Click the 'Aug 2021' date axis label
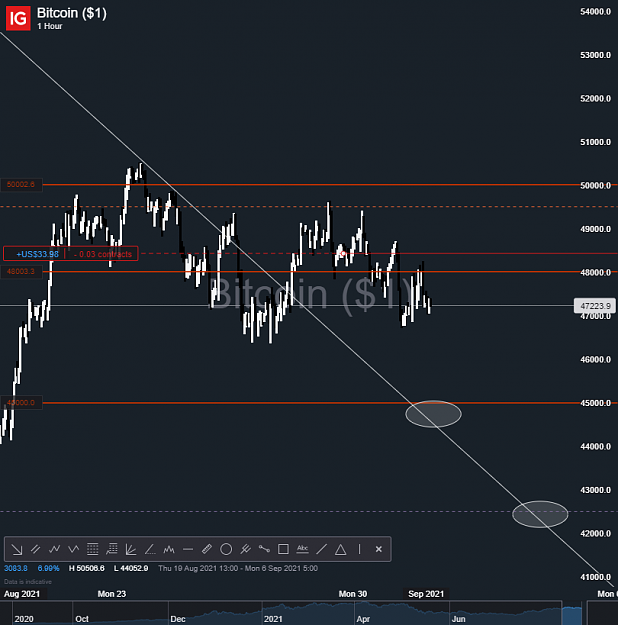Viewport: 618px width, 625px height. 22,594
